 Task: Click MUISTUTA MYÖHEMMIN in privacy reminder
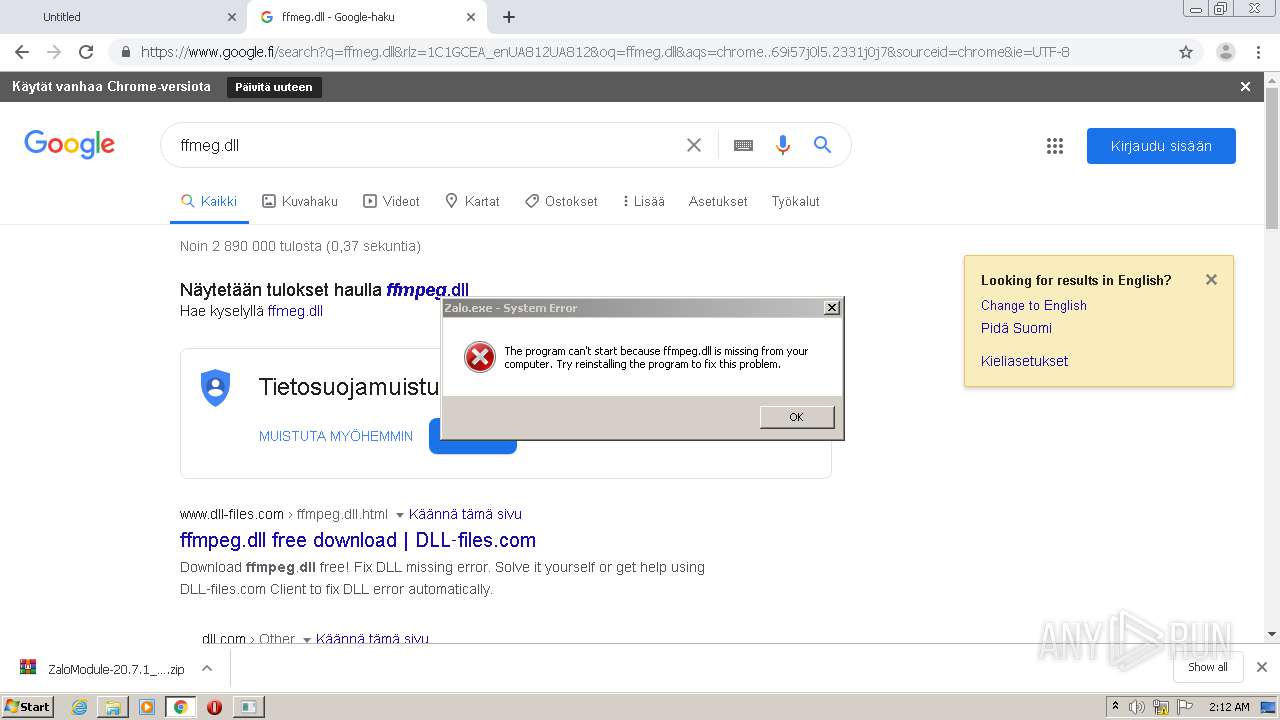(x=336, y=436)
